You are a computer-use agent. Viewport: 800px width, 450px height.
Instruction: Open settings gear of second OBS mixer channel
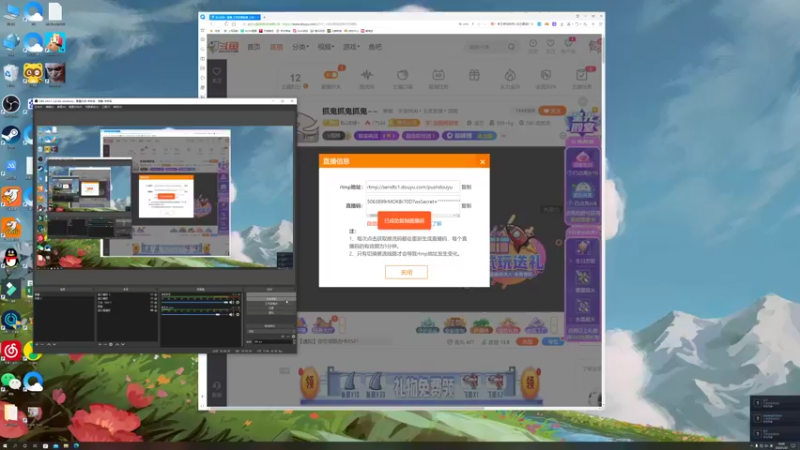[238, 314]
